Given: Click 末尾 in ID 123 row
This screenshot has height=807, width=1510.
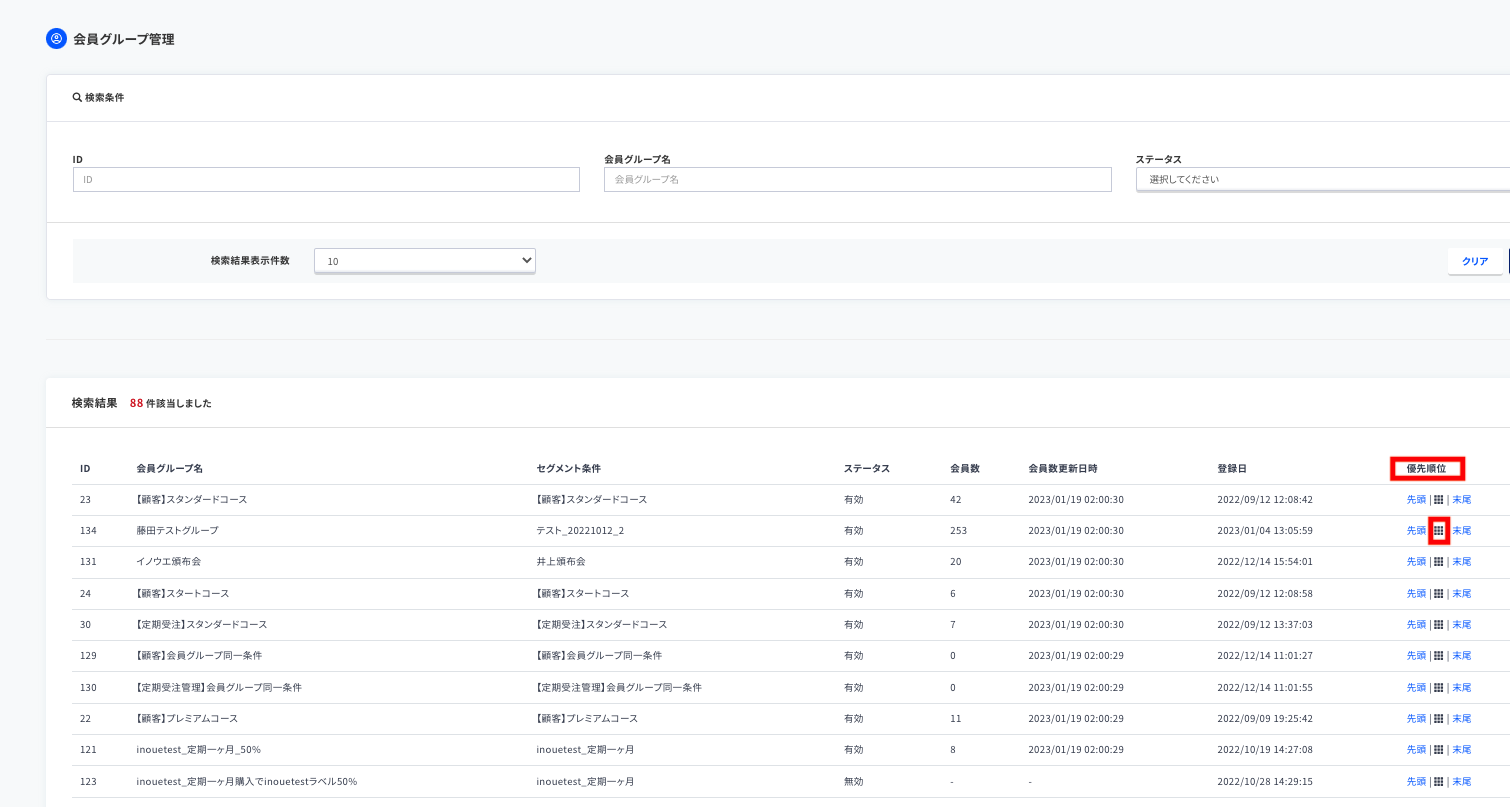Looking at the screenshot, I should tap(1462, 782).
